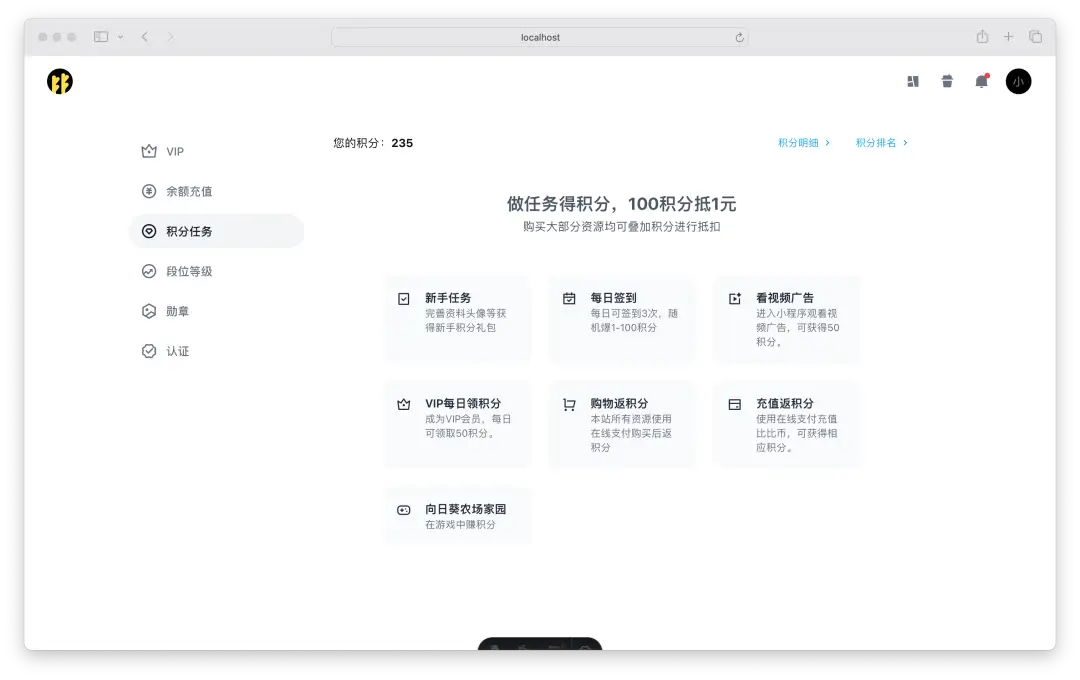
Task: Open the grid apps icon in header
Action: [x=913, y=81]
